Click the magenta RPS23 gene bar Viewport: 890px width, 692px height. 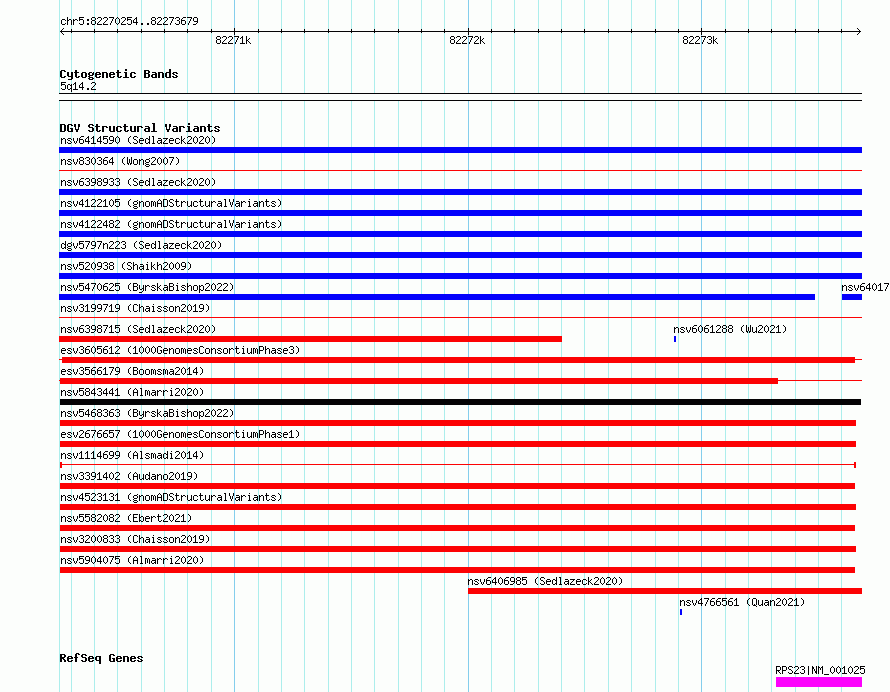[x=818, y=682]
